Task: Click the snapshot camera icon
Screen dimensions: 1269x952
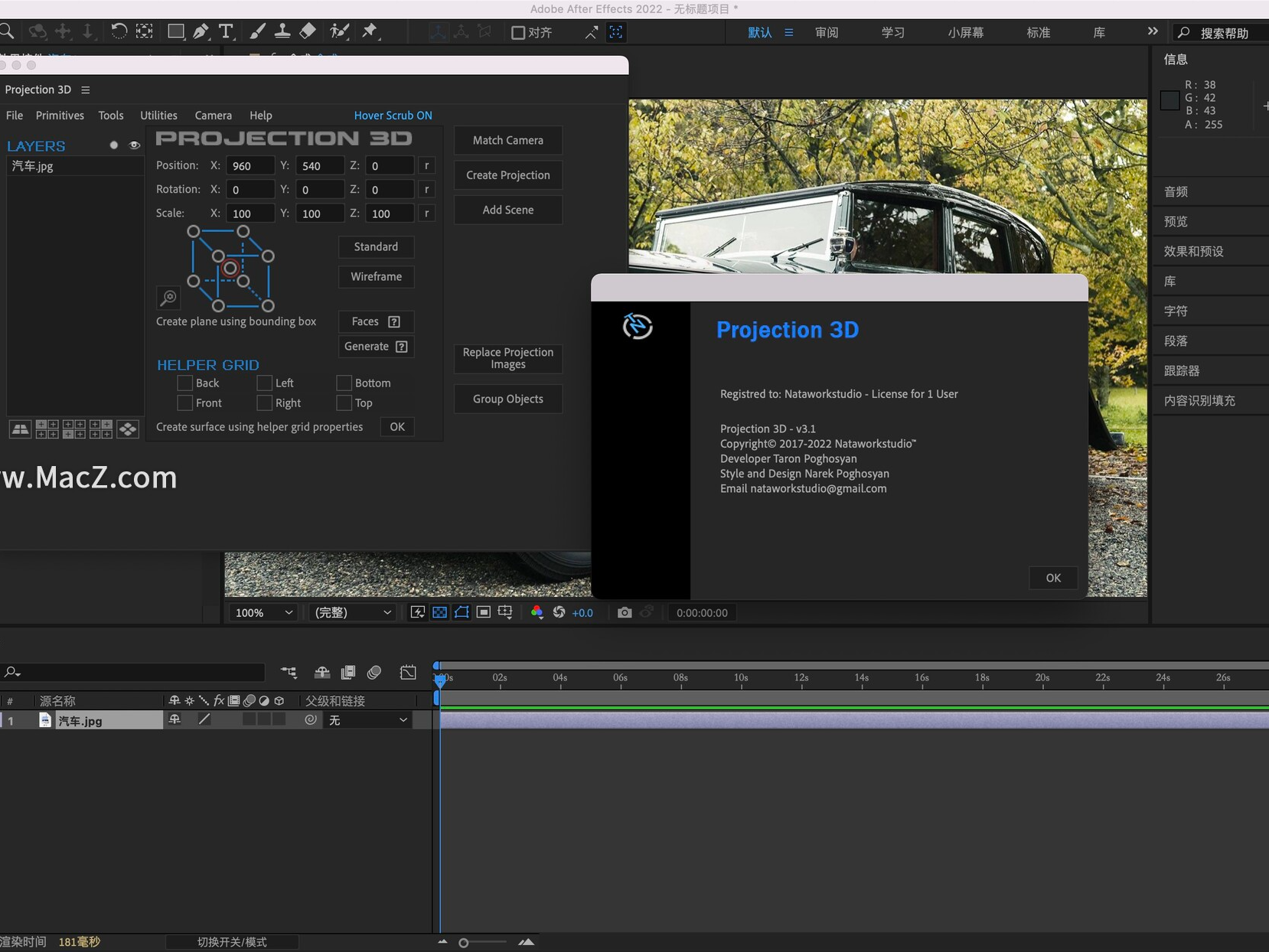Action: click(x=625, y=612)
